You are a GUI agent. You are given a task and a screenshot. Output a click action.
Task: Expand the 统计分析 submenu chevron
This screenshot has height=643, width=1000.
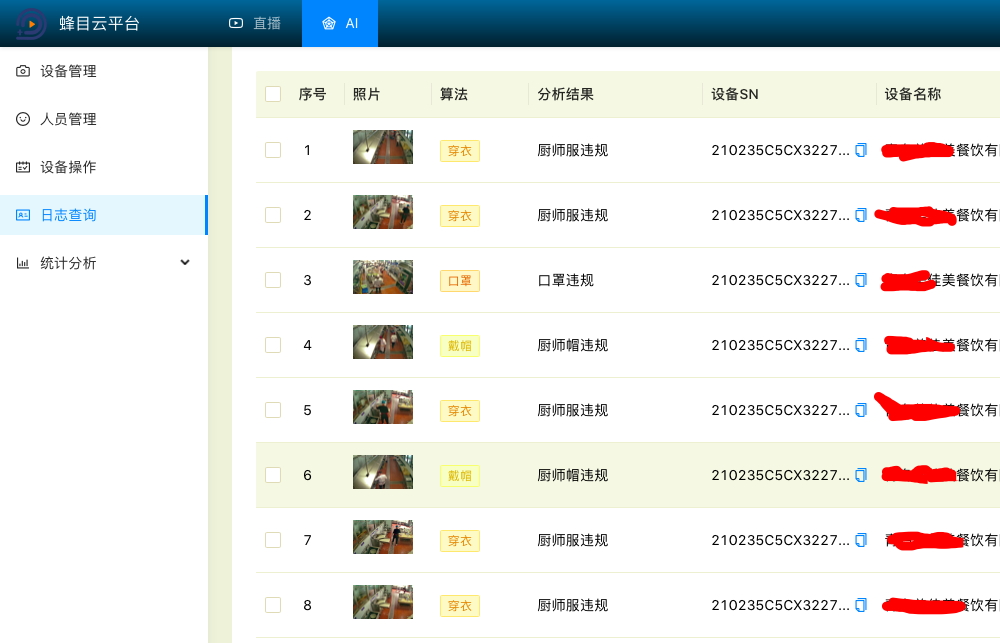[x=184, y=262]
